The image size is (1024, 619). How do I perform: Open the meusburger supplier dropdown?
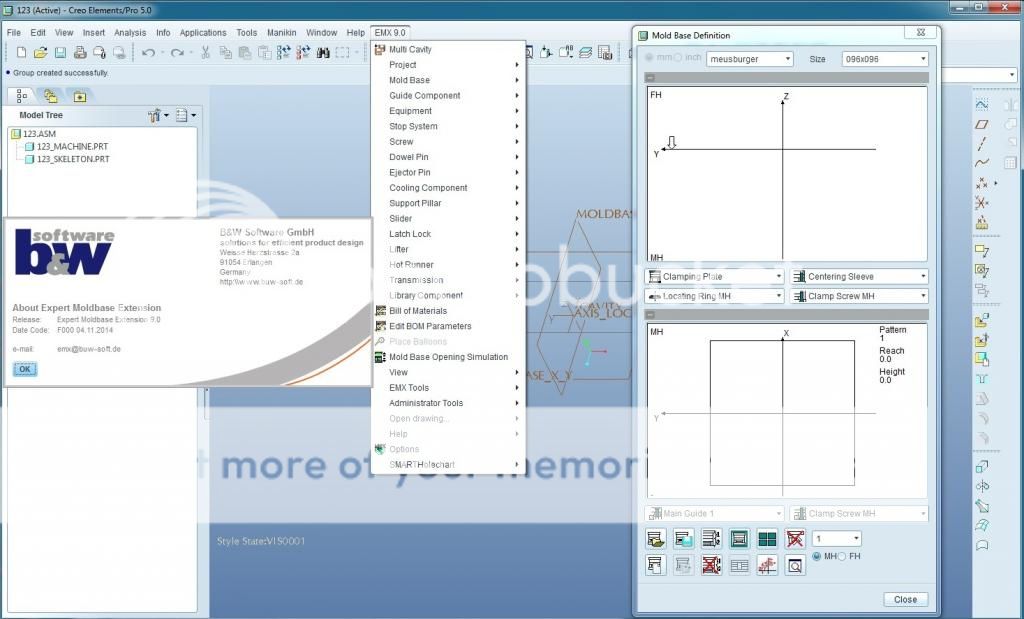749,59
